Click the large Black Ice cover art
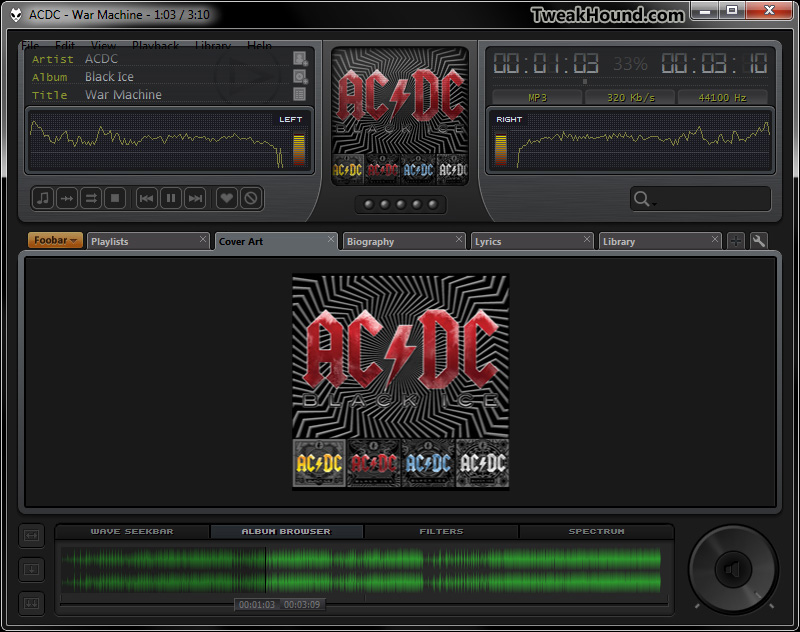The image size is (800, 632). 401,382
